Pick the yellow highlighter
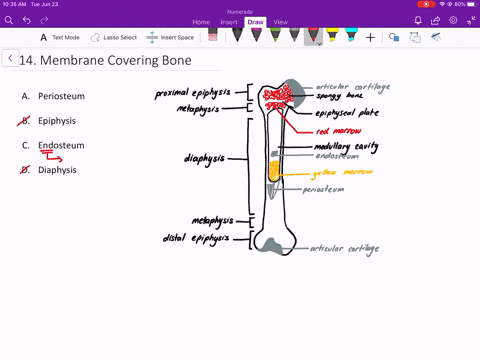The width and height of the screenshot is (480, 360). point(332,35)
